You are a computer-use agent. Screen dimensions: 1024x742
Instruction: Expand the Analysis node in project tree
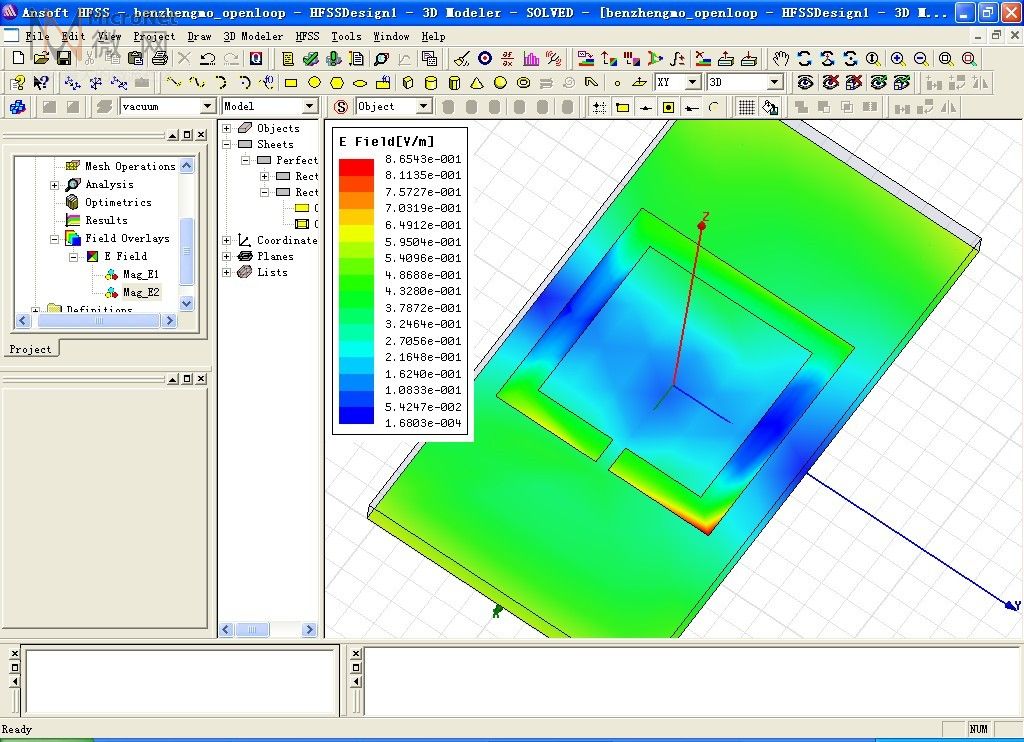coord(55,185)
